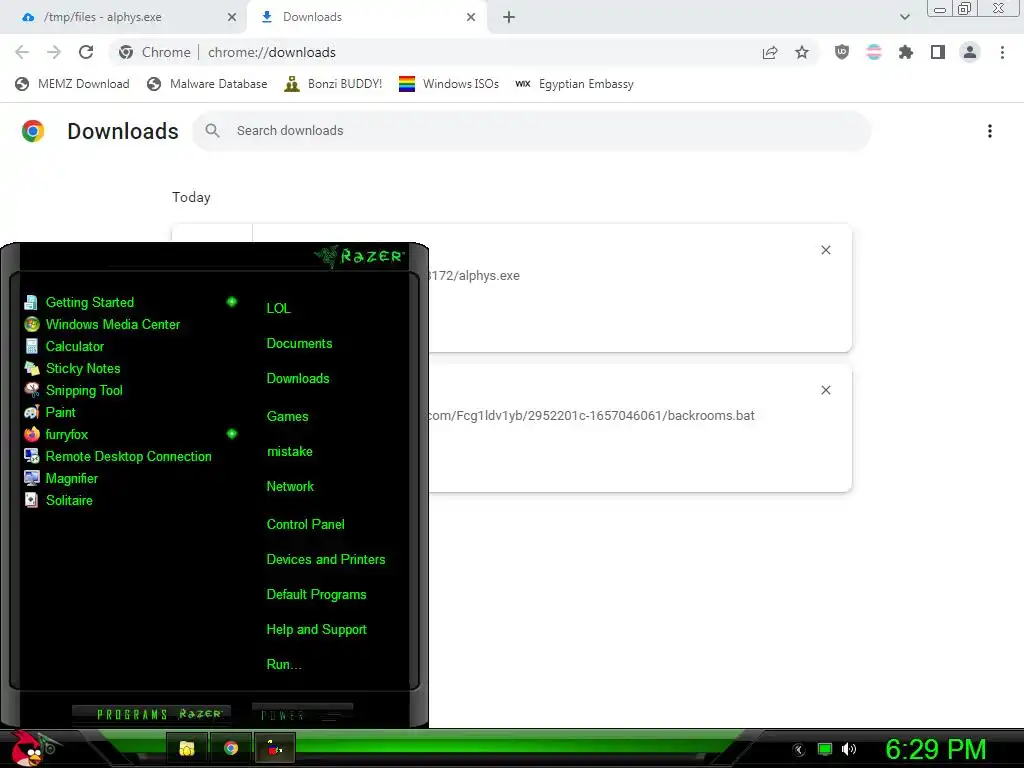This screenshot has height=768, width=1024.
Task: Launch Magnifier
Action: click(61, 478)
